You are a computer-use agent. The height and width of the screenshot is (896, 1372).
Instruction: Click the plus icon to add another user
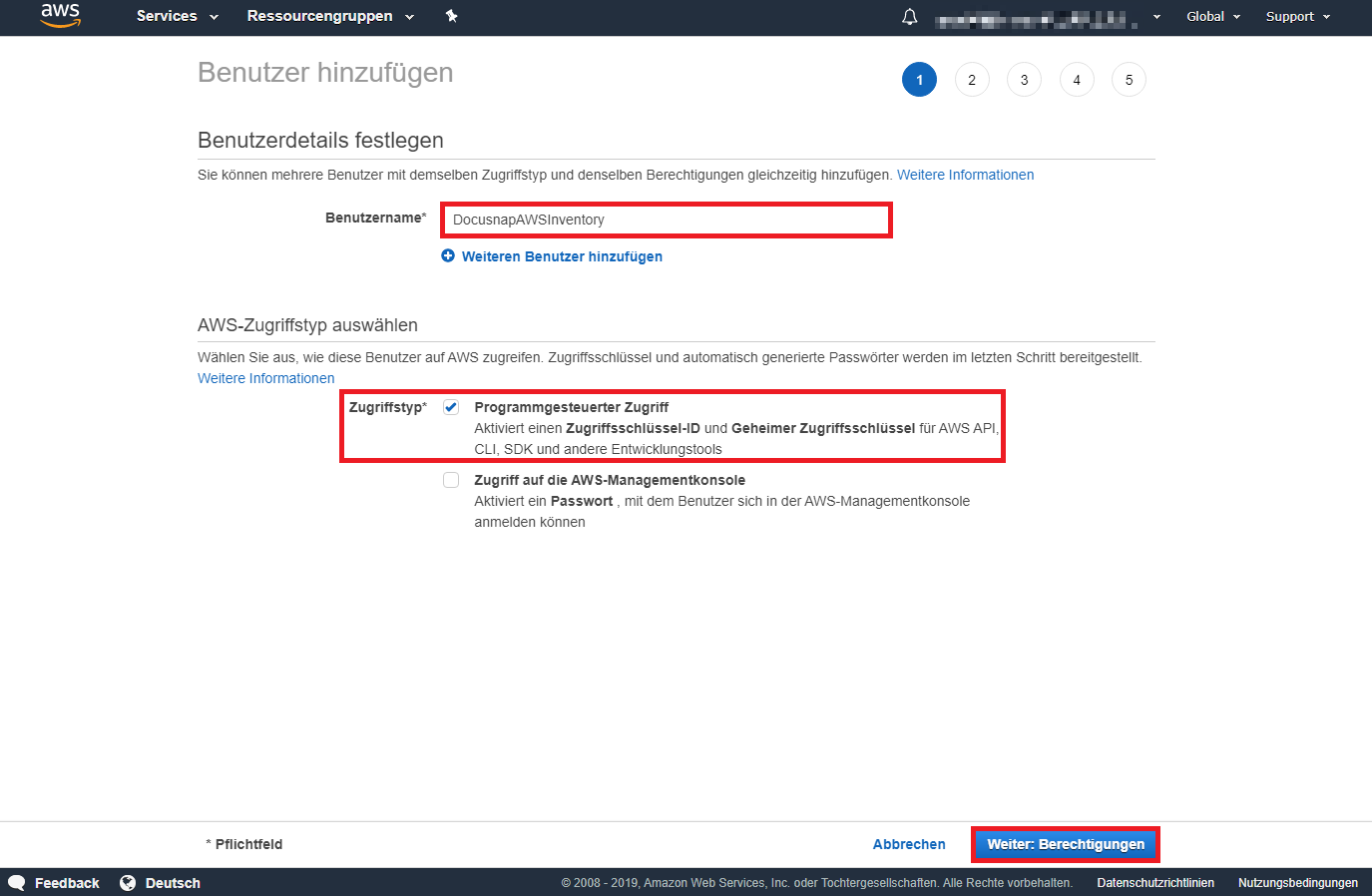[x=448, y=256]
